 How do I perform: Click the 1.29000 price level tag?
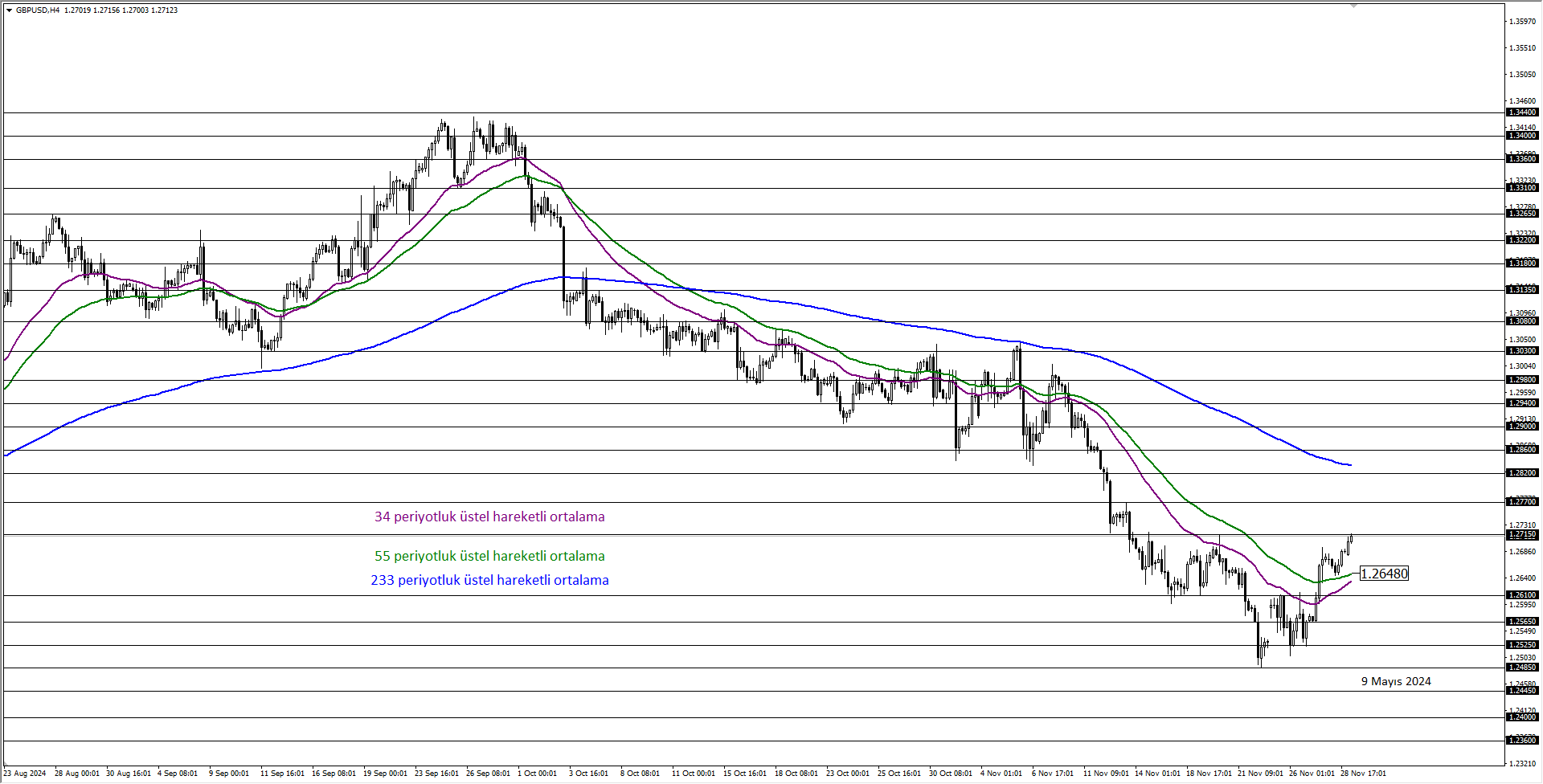[1522, 427]
